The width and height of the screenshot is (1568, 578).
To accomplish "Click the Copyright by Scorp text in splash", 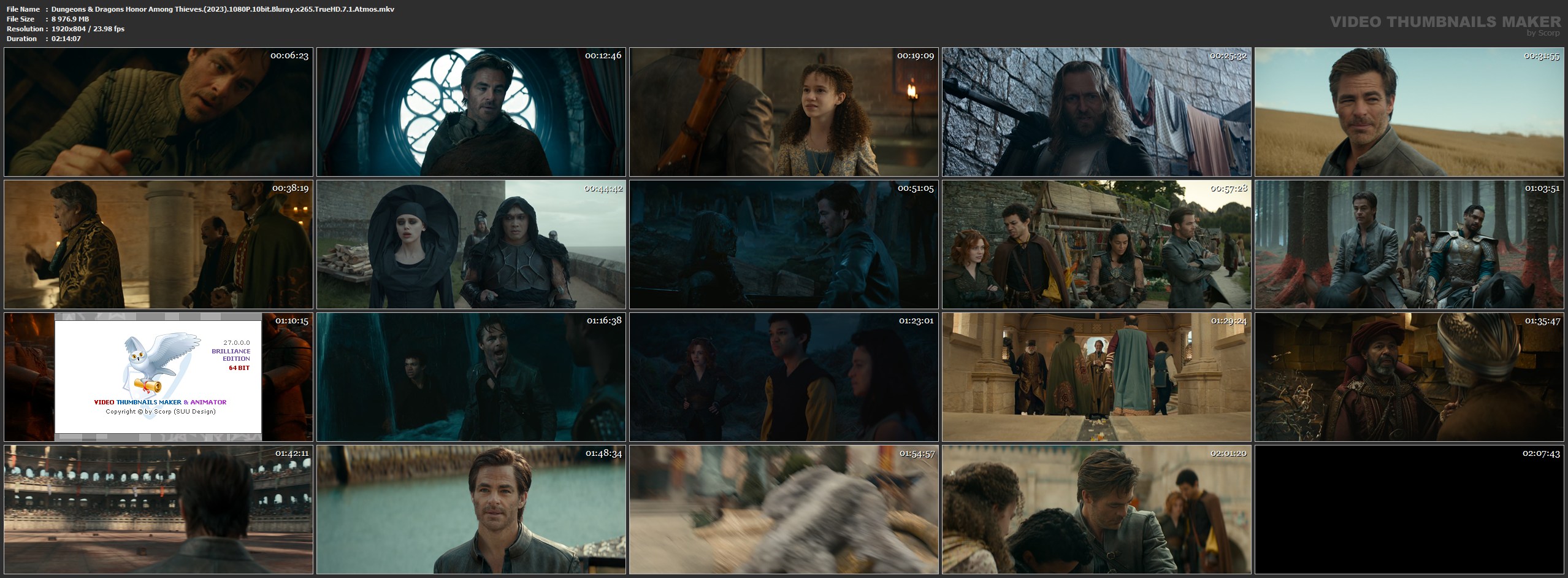I will point(161,411).
